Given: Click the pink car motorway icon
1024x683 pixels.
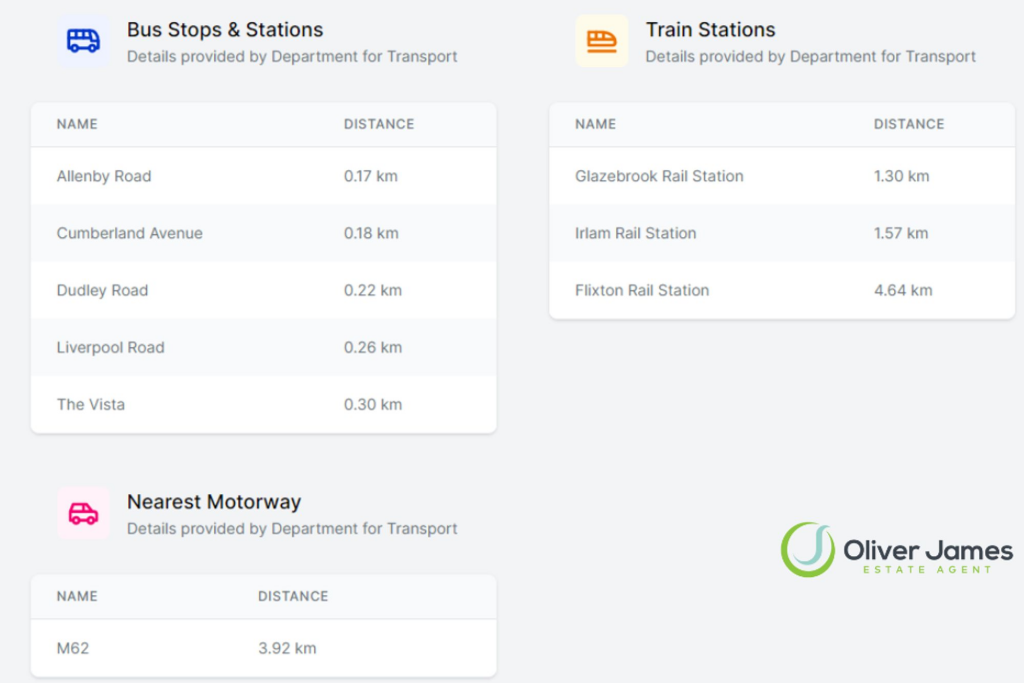Looking at the screenshot, I should click(83, 513).
